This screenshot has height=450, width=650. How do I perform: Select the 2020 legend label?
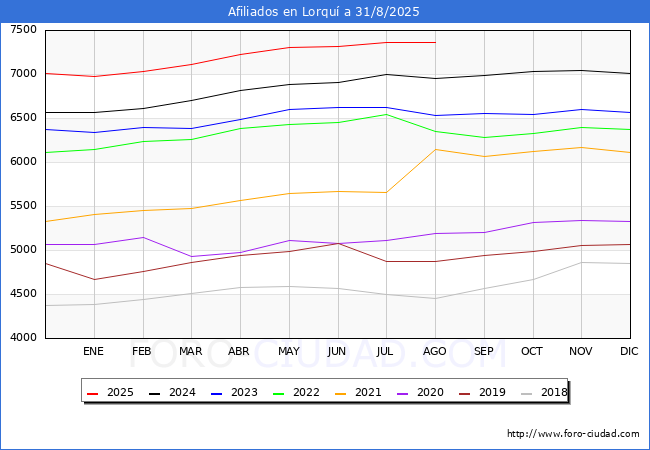tap(430, 392)
